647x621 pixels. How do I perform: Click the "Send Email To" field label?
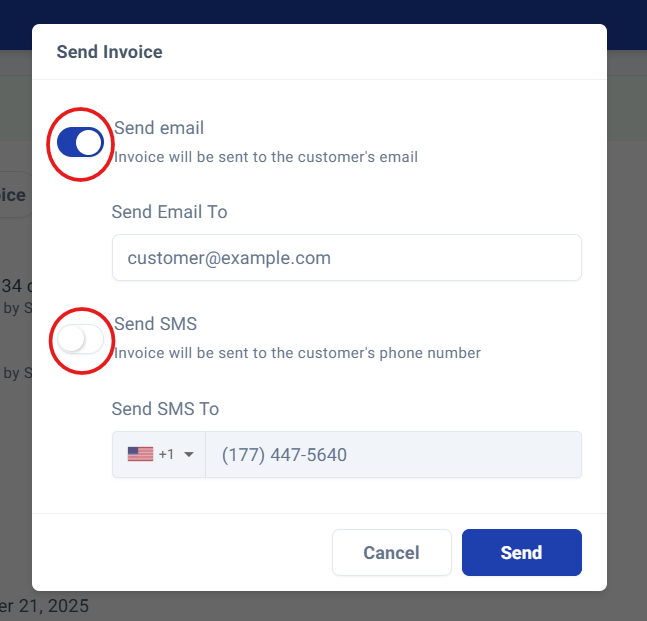click(170, 212)
